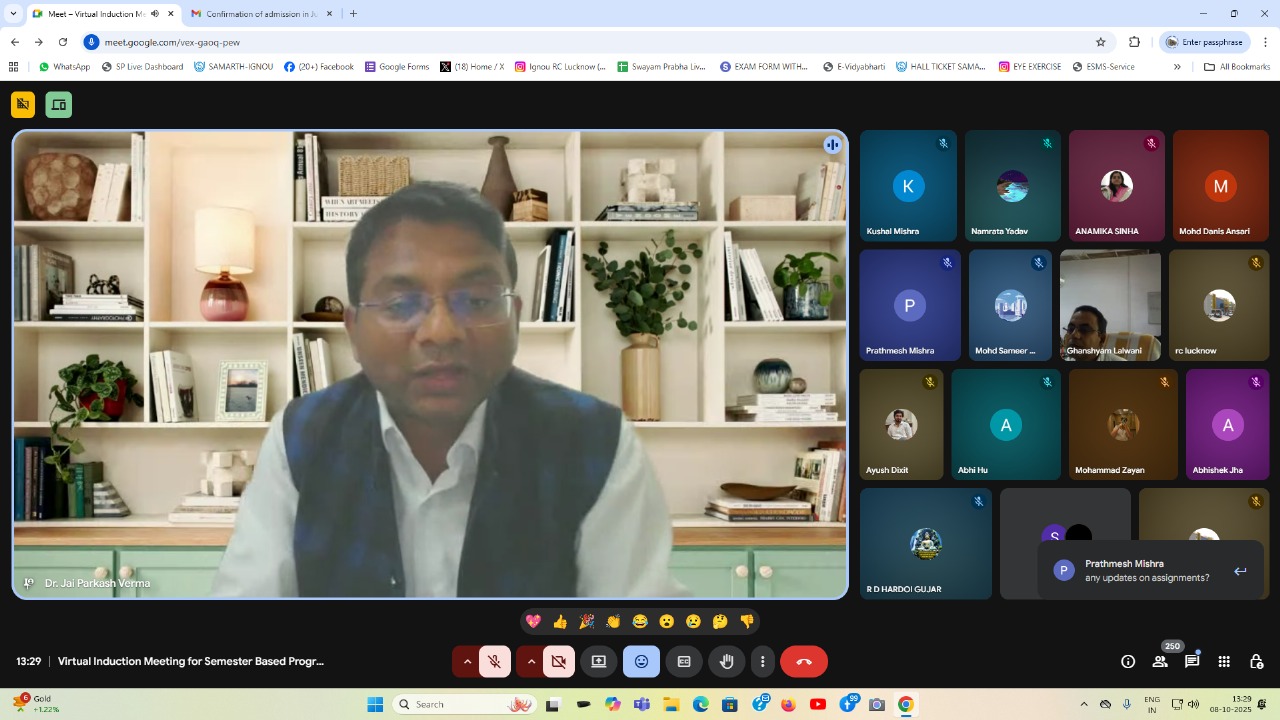
Task: Send the thumbs up reaction
Action: 560,622
